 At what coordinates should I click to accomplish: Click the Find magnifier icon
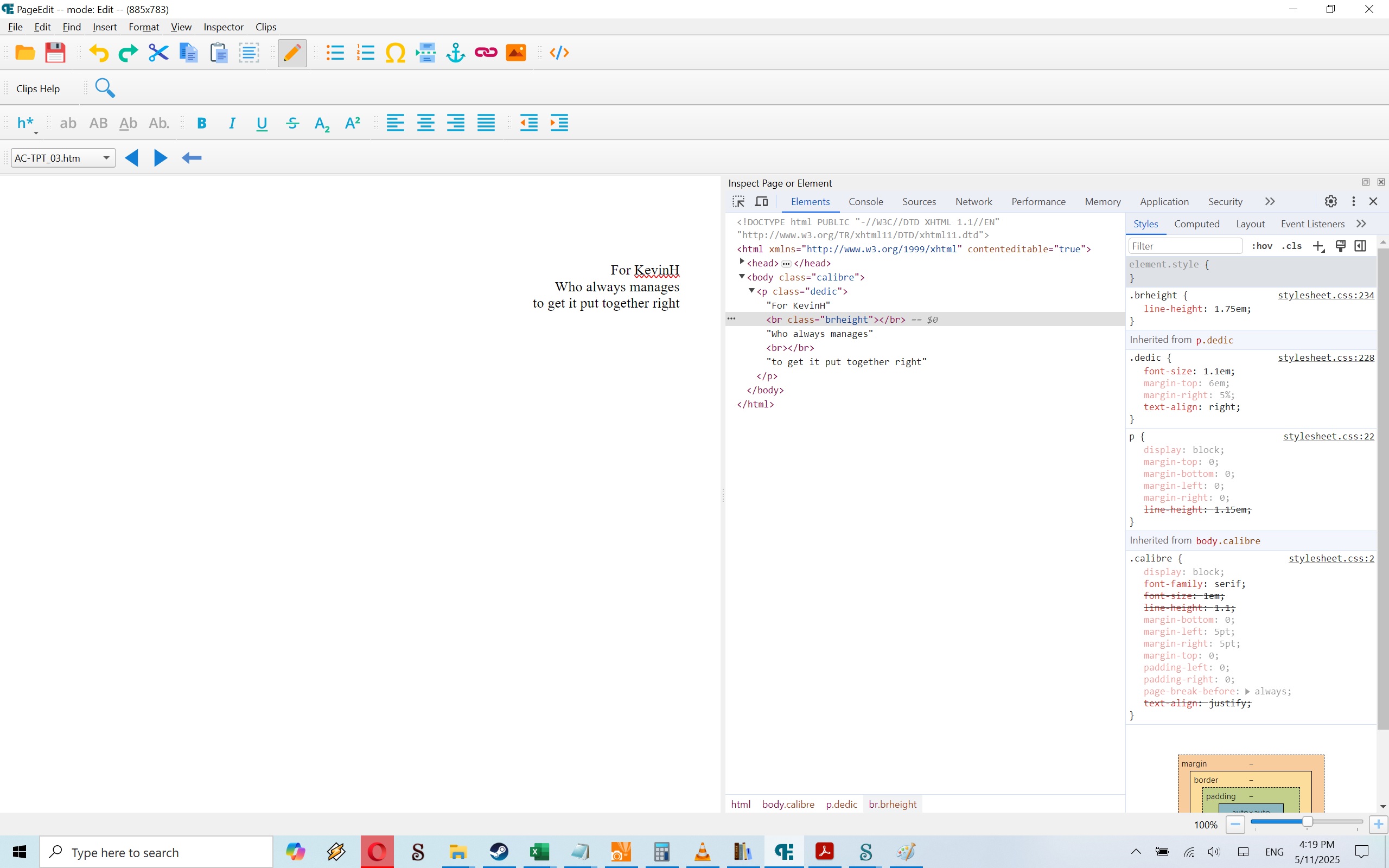coord(105,88)
